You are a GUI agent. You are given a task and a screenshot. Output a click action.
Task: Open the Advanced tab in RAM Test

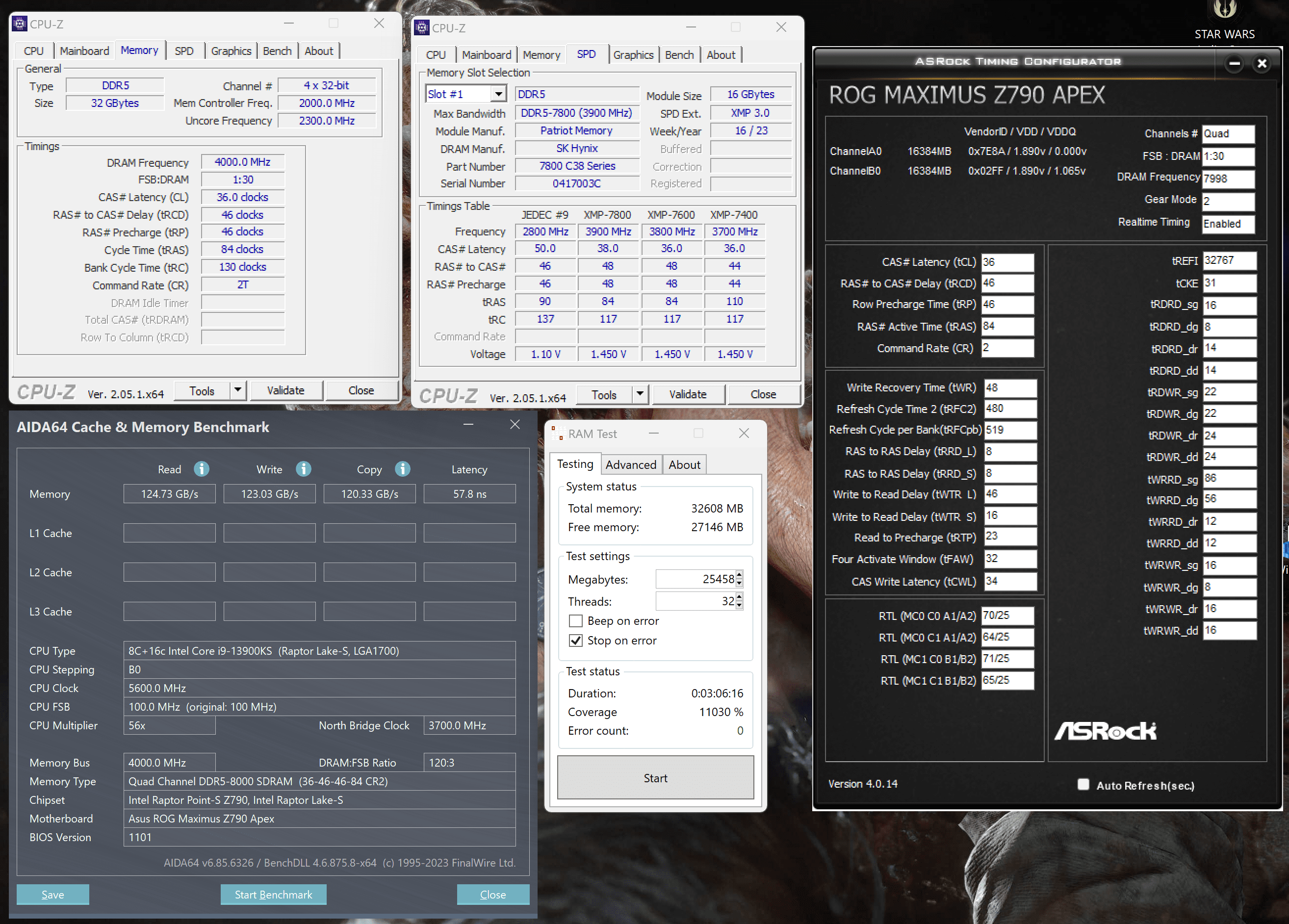coord(630,464)
